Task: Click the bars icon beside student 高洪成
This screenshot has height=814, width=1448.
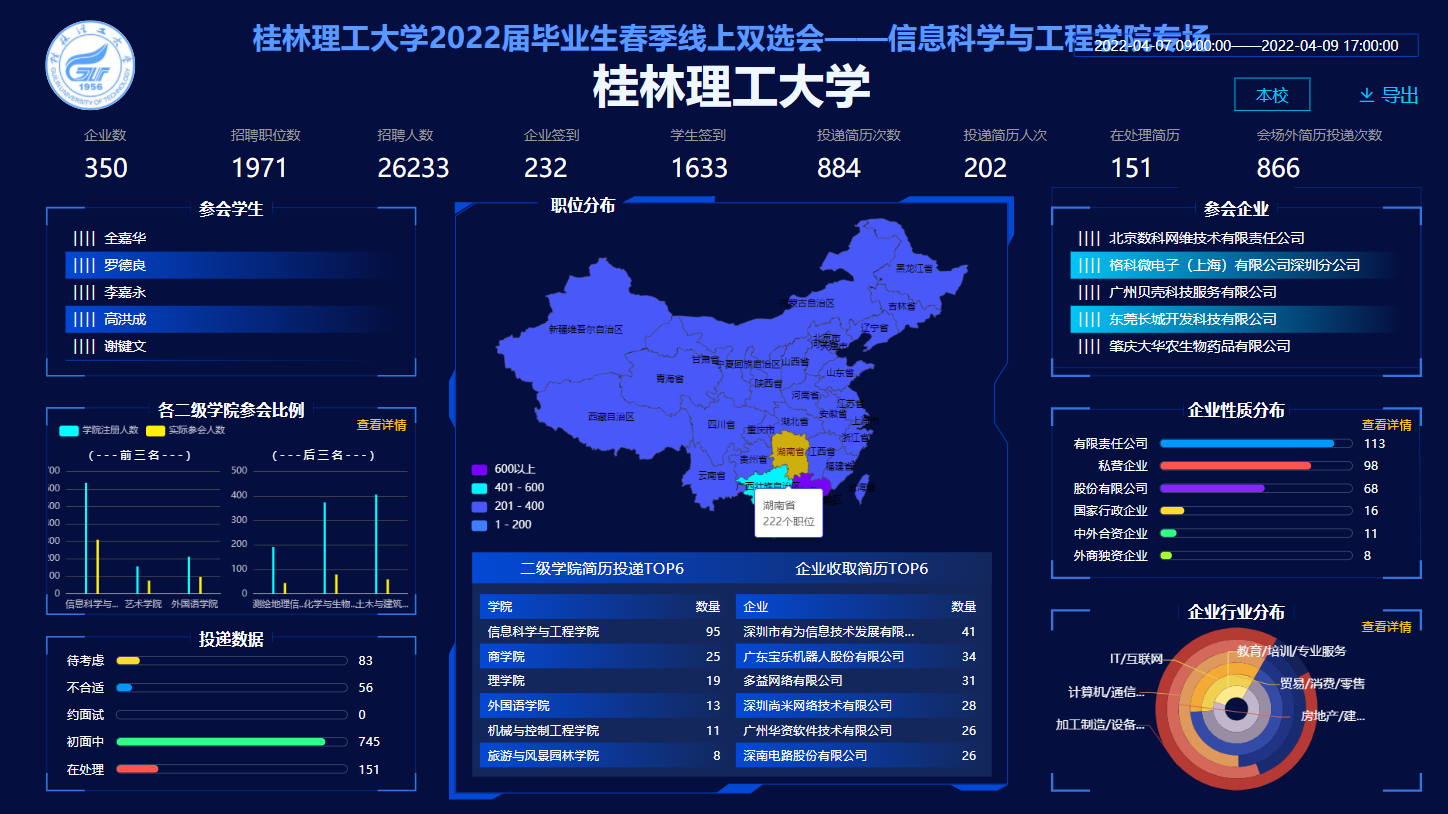Action: [x=84, y=319]
